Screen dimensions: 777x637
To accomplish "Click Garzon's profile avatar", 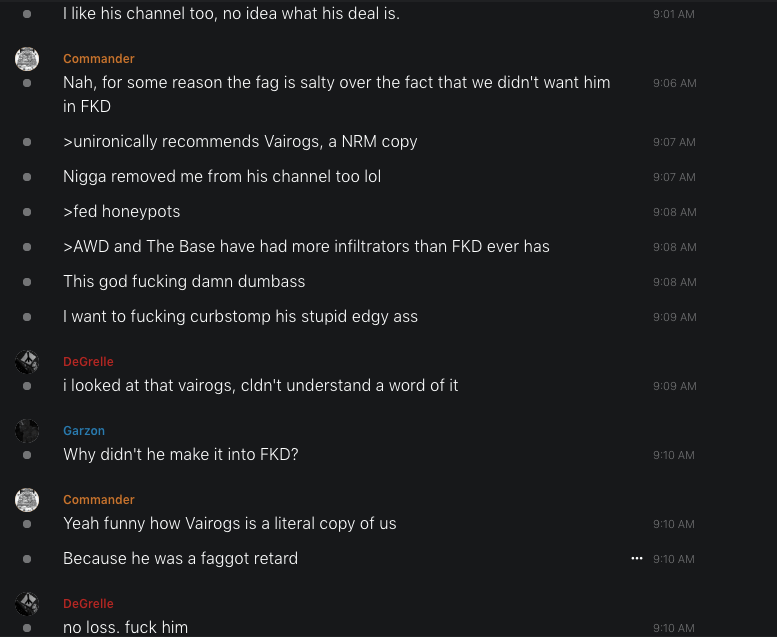I will [x=27, y=431].
